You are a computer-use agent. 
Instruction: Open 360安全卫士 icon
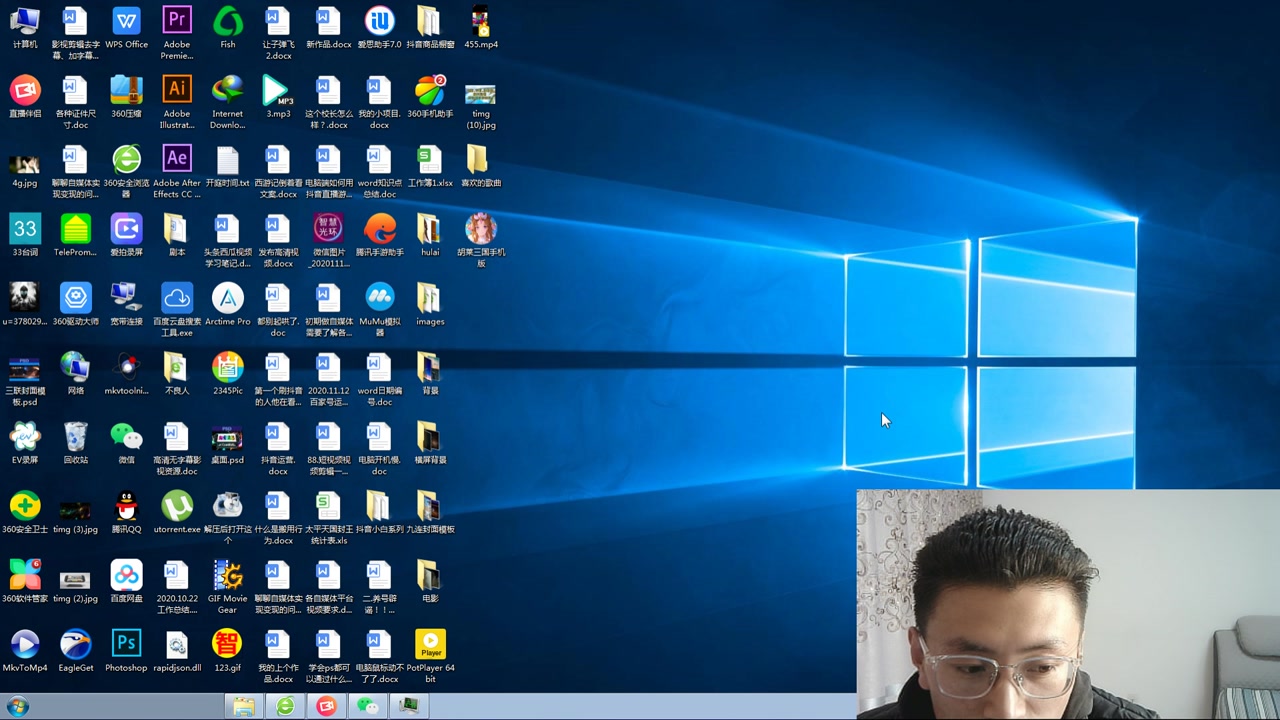pos(25,511)
